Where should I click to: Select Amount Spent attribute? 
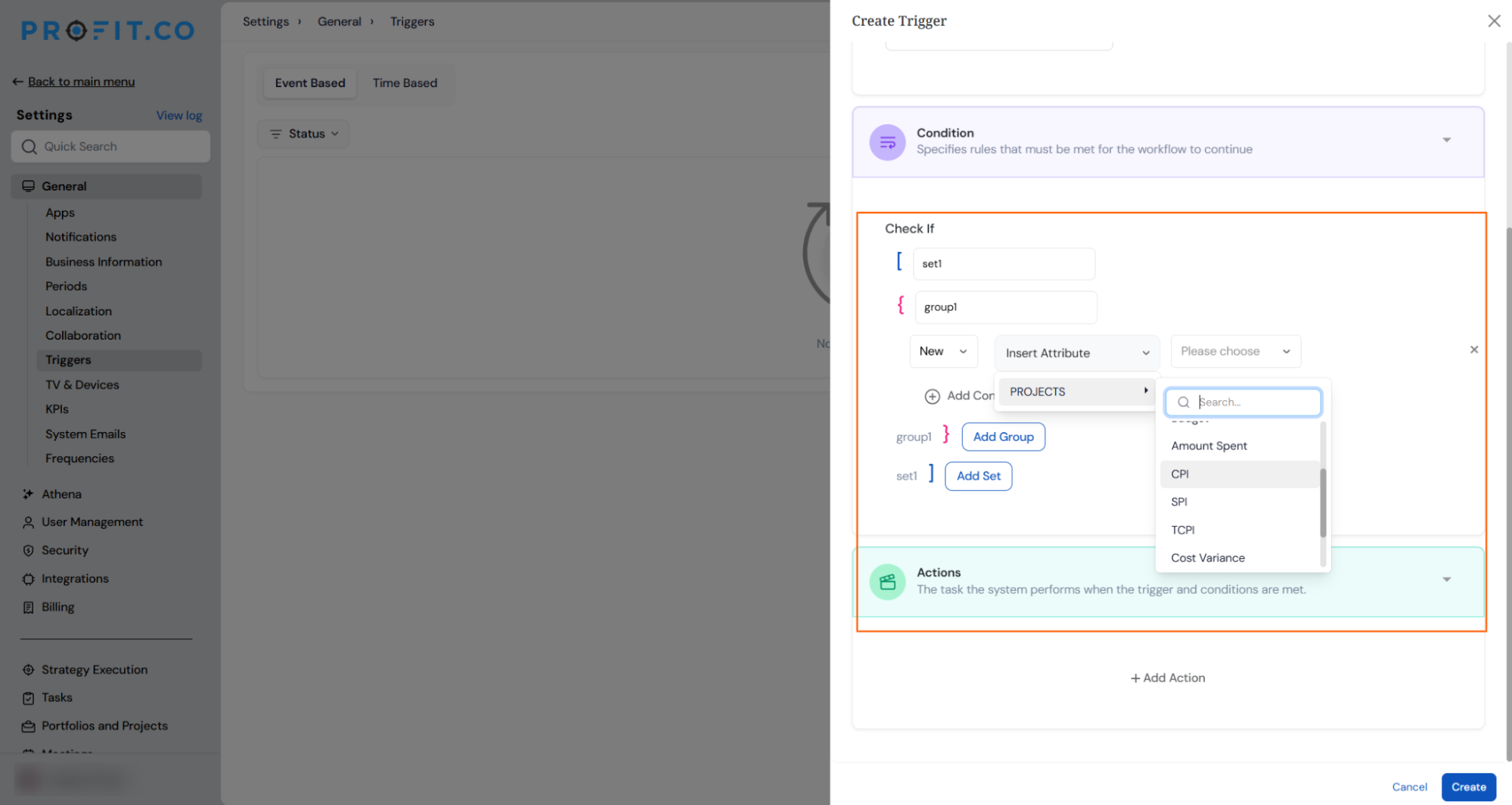point(1239,446)
